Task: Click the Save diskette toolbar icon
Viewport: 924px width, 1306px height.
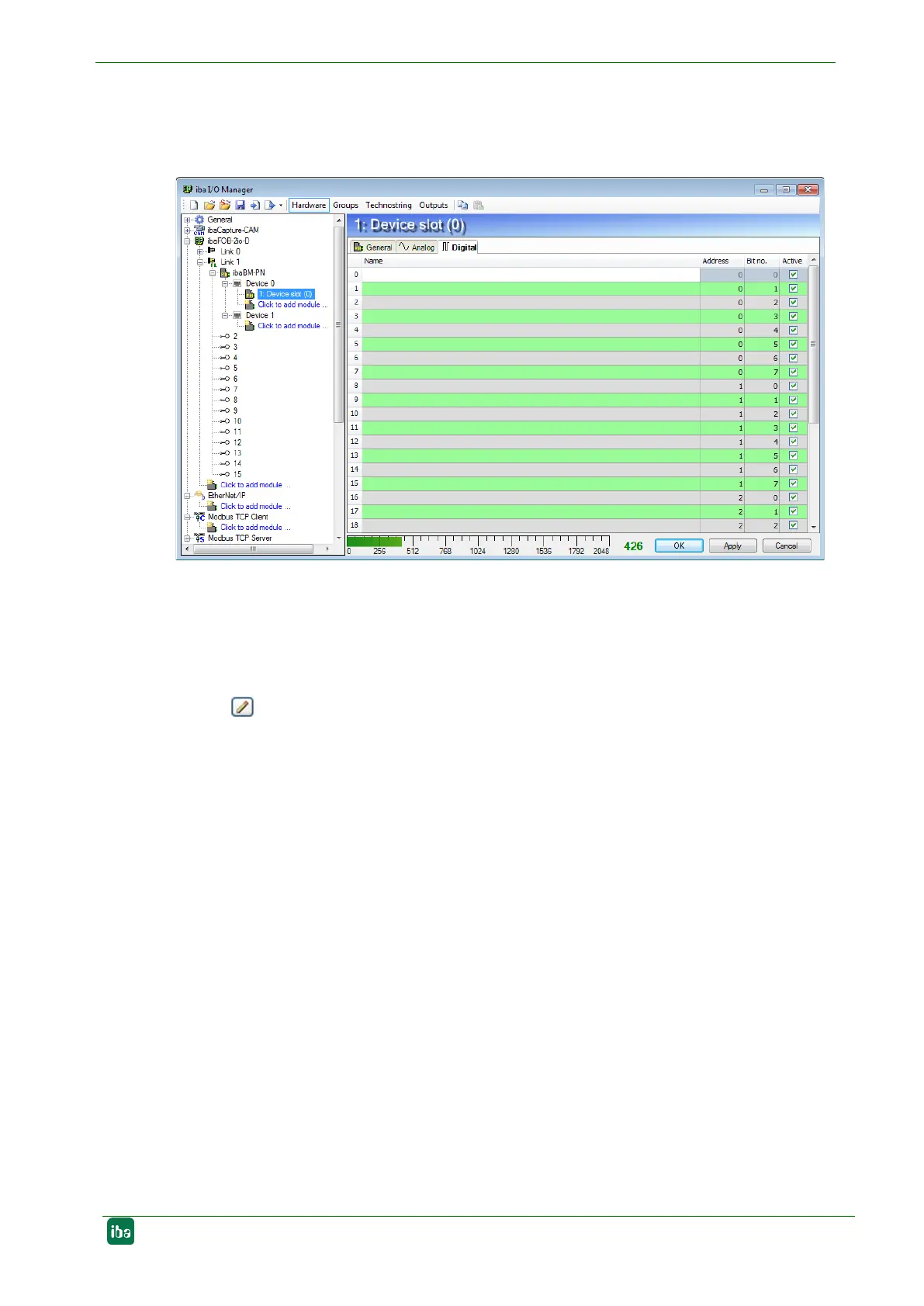Action: pyautogui.click(x=240, y=206)
